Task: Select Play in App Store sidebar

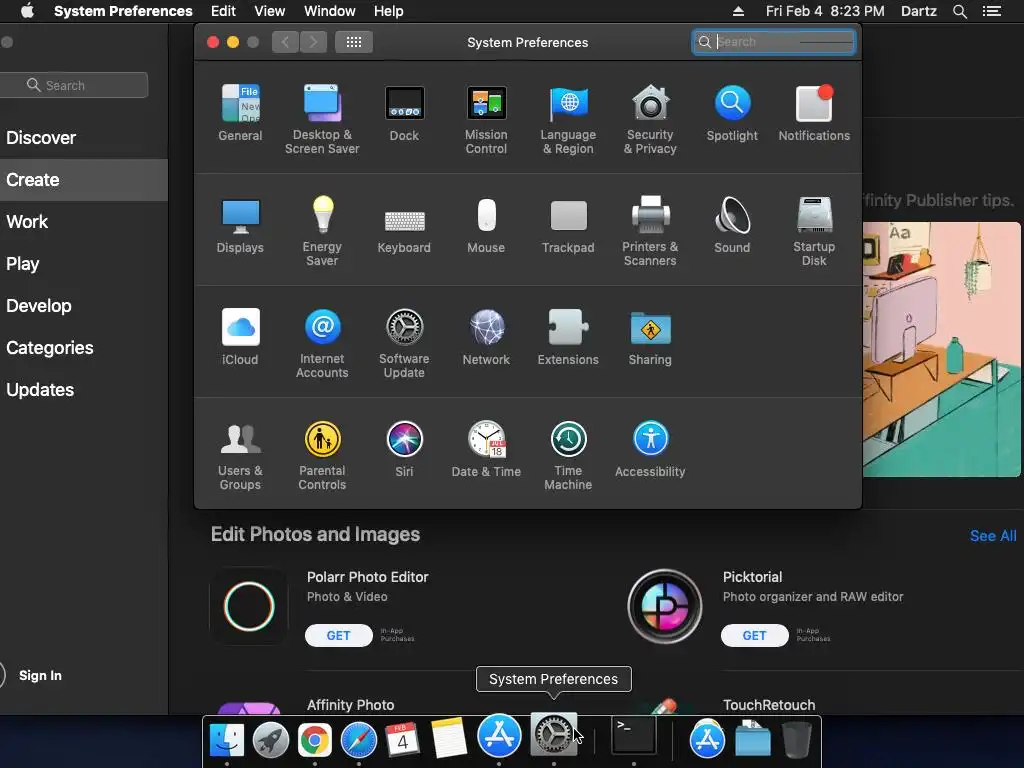Action: coord(84,264)
